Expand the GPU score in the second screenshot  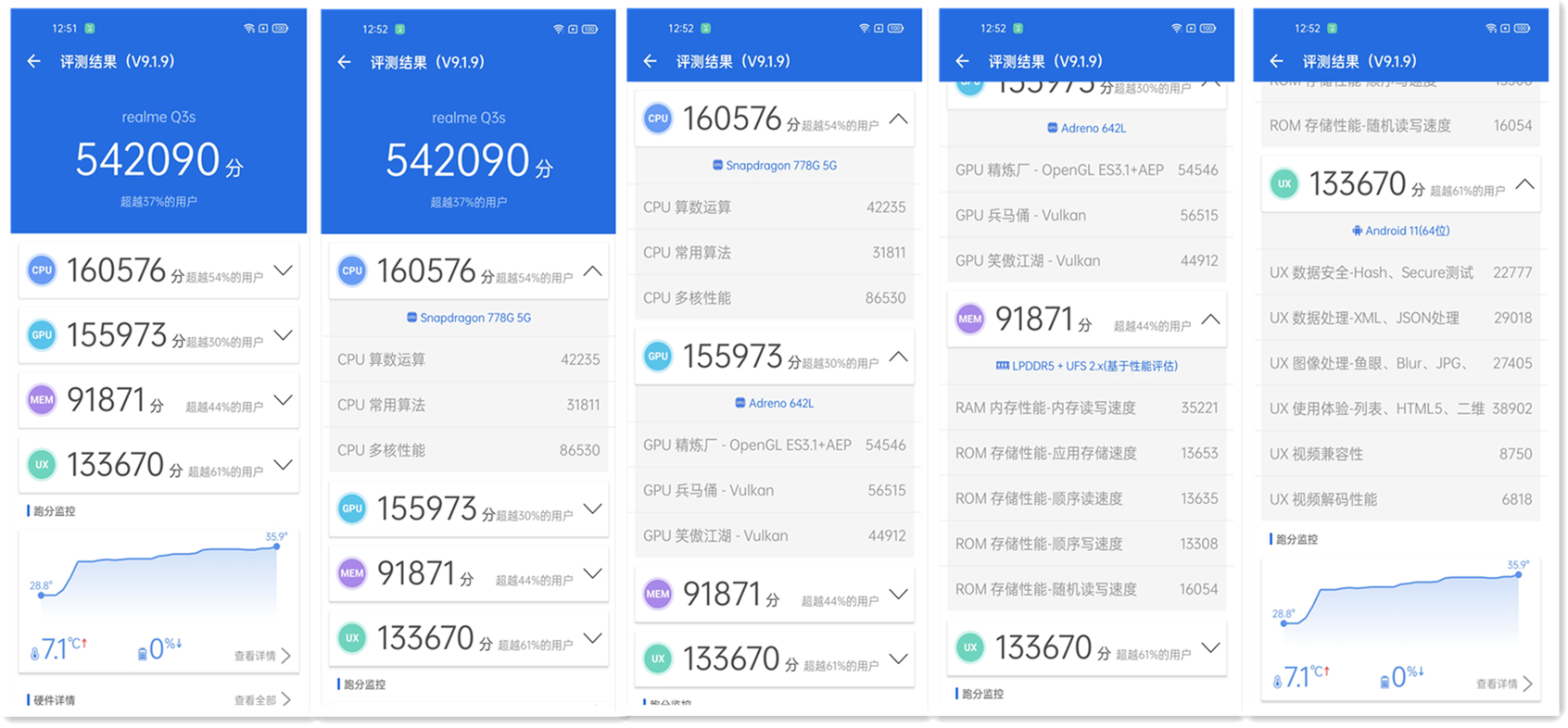pyautogui.click(x=593, y=508)
